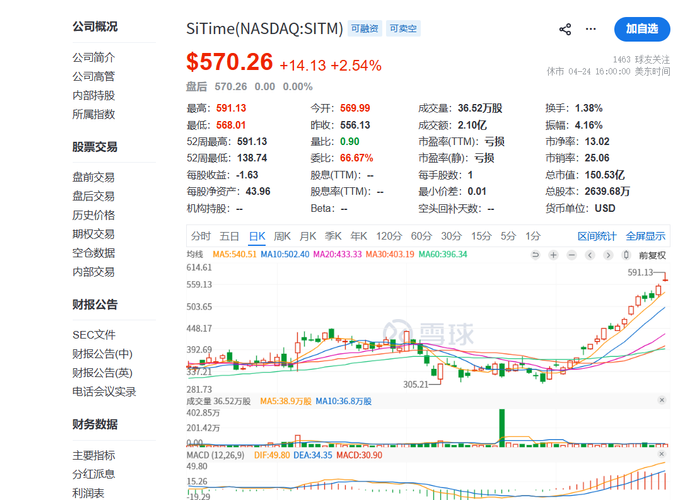
Task: Switch to the 分时 intraday tab
Action: pos(201,236)
